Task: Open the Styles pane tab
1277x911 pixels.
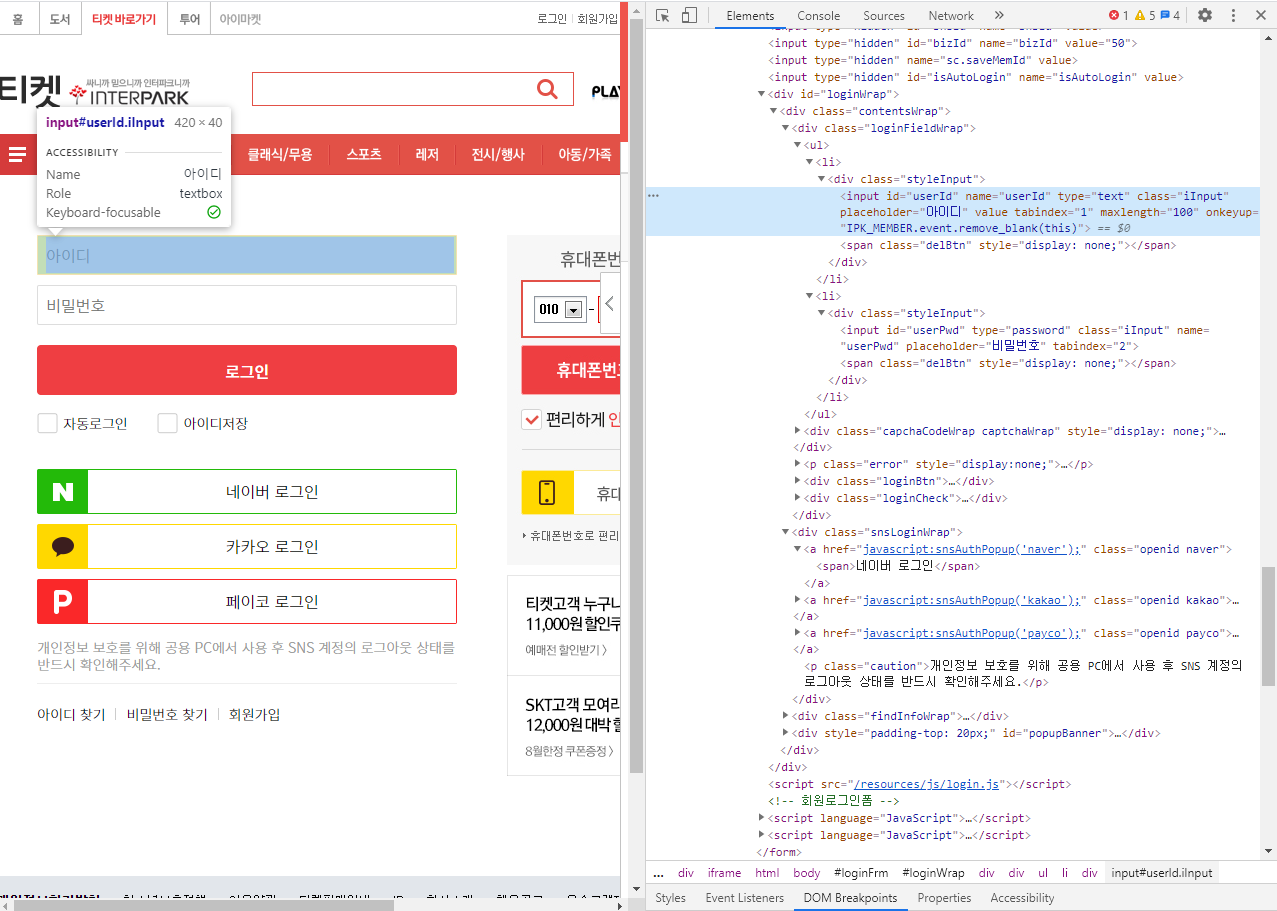Action: click(x=671, y=898)
